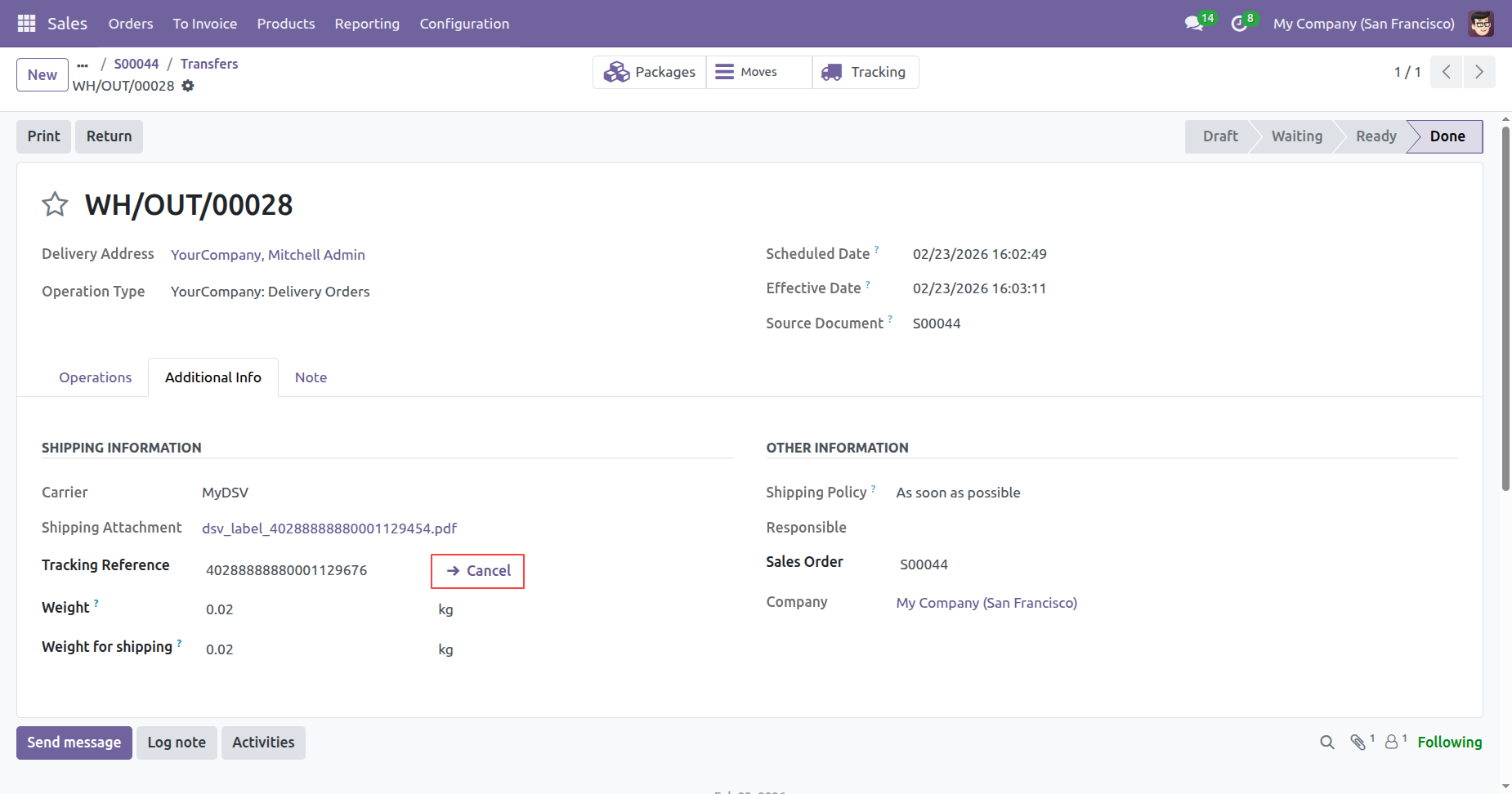This screenshot has width=1512, height=794.
Task: Open Configuration menu
Action: 464,24
